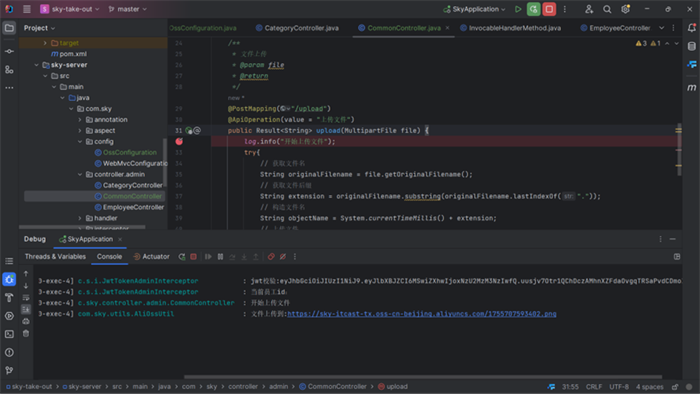700x394 pixels.
Task: Open the Problems tool window
Action: [x=9, y=353]
